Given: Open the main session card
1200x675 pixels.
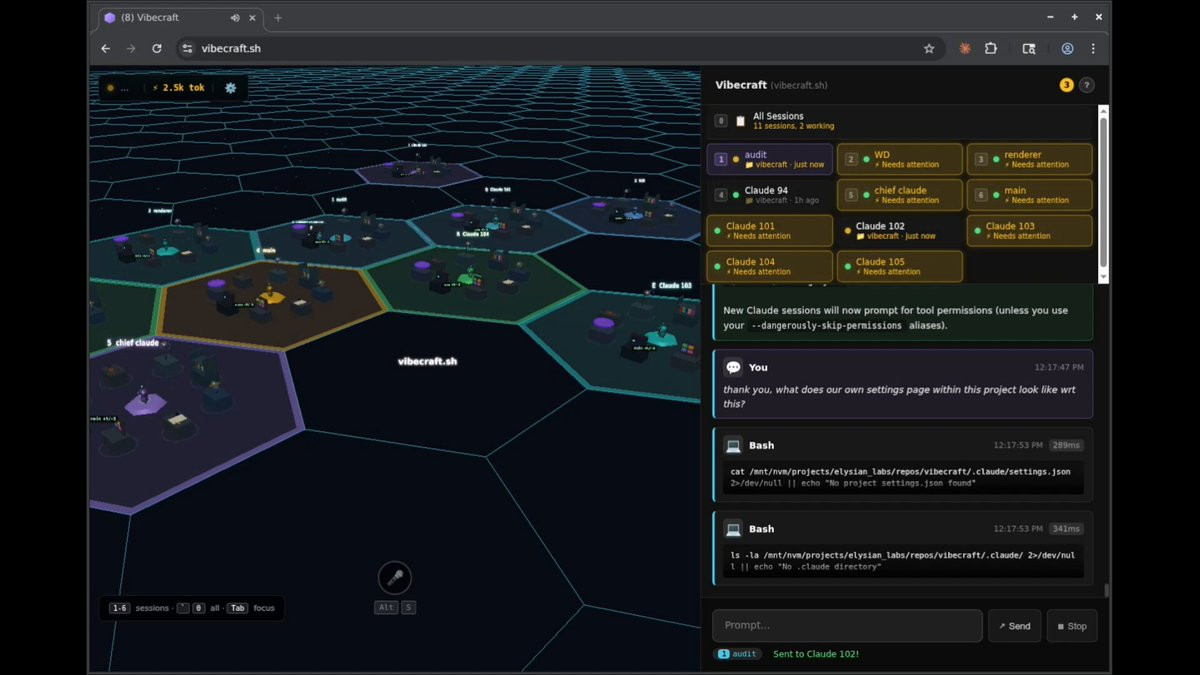Looking at the screenshot, I should pyautogui.click(x=1030, y=195).
